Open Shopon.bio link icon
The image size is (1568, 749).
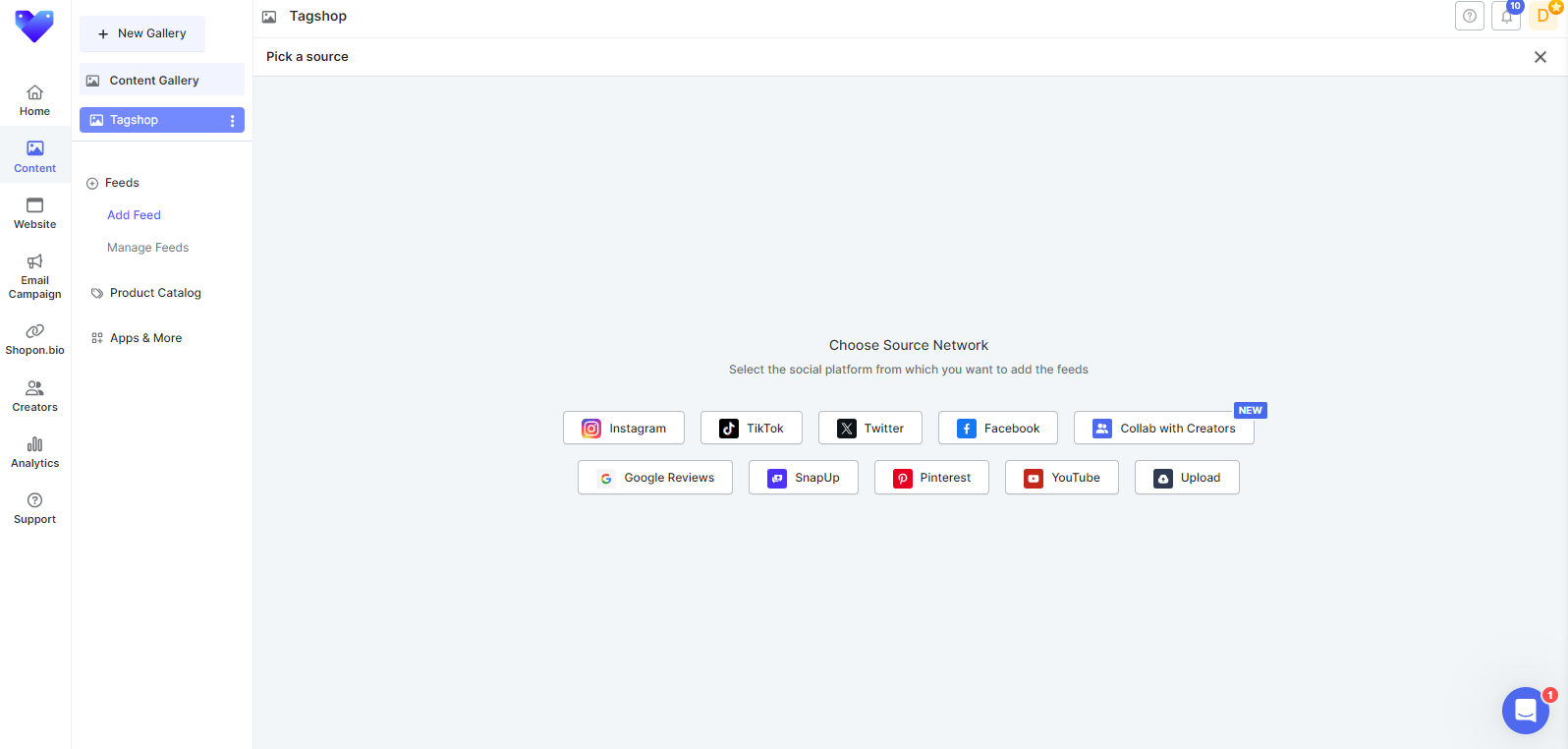pyautogui.click(x=34, y=331)
